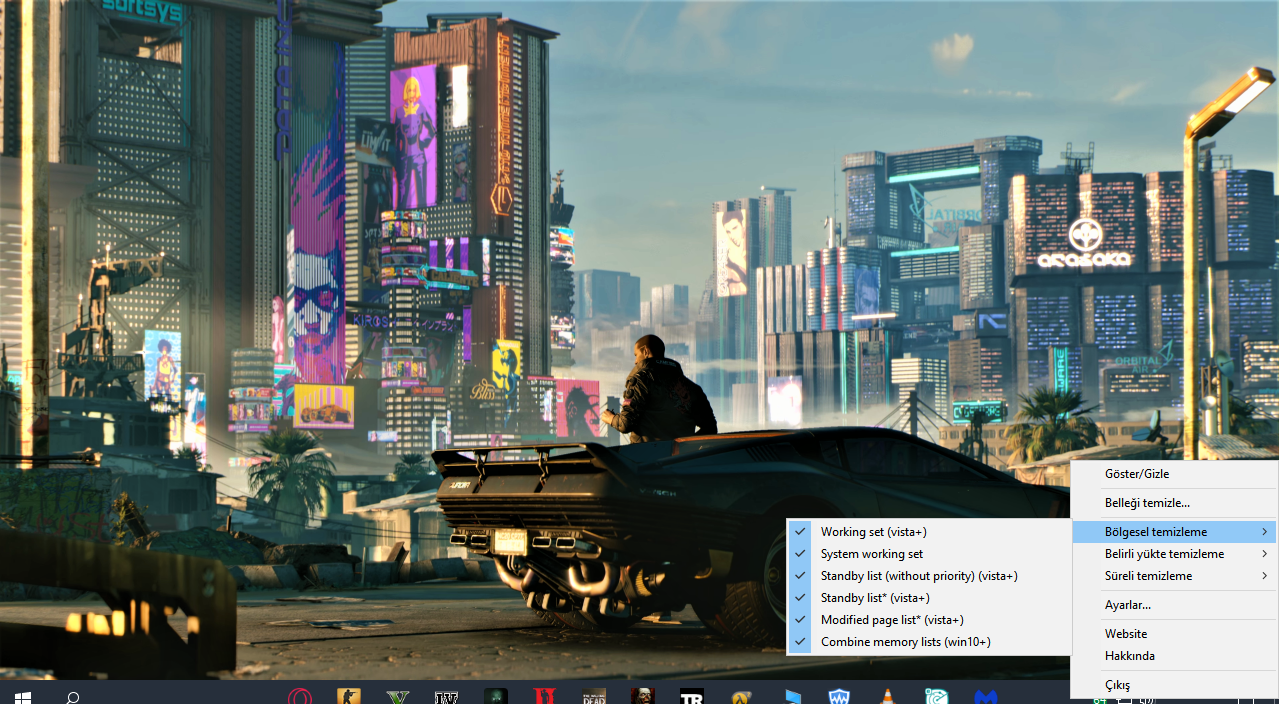Open the Windows Start menu

[22, 696]
